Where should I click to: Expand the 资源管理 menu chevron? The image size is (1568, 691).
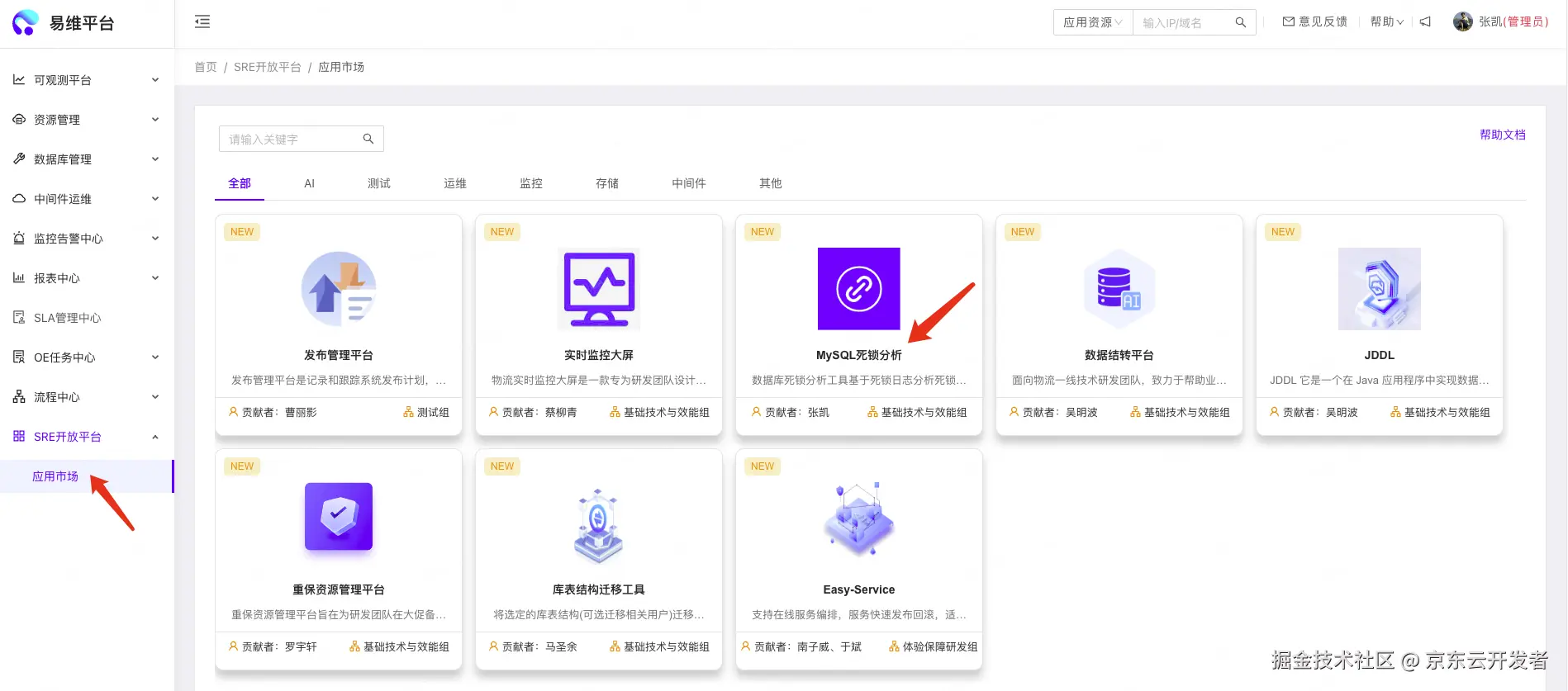[x=155, y=120]
